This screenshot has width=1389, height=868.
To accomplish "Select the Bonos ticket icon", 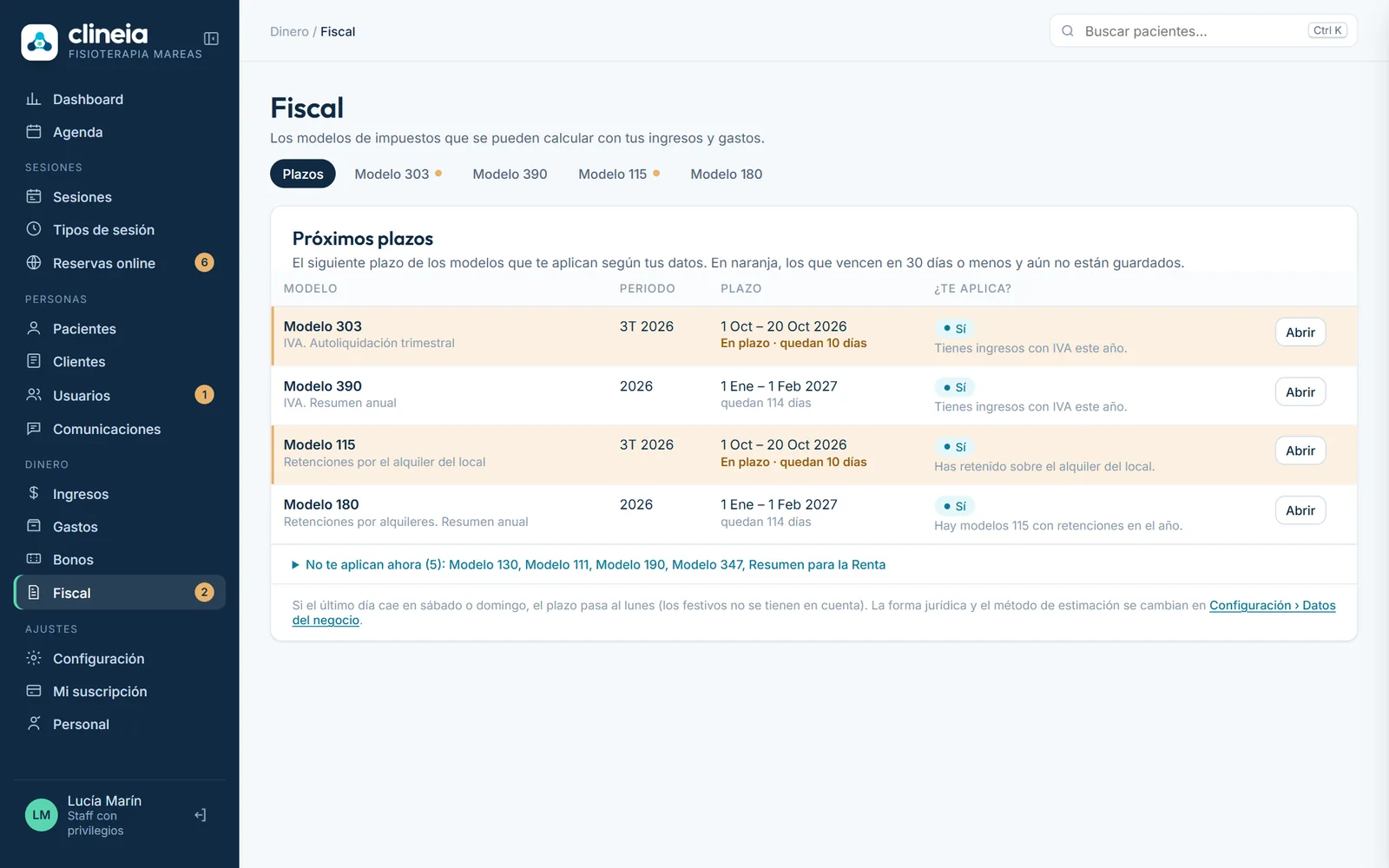I will coord(34,559).
